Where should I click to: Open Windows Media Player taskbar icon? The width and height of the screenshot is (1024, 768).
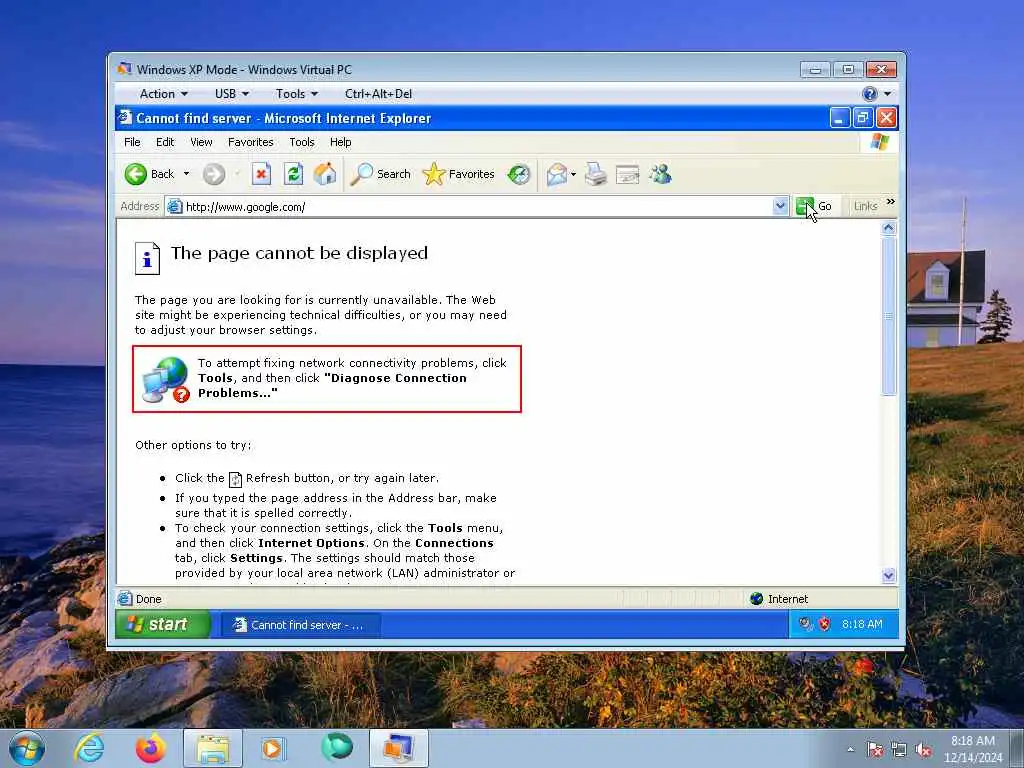(x=274, y=748)
